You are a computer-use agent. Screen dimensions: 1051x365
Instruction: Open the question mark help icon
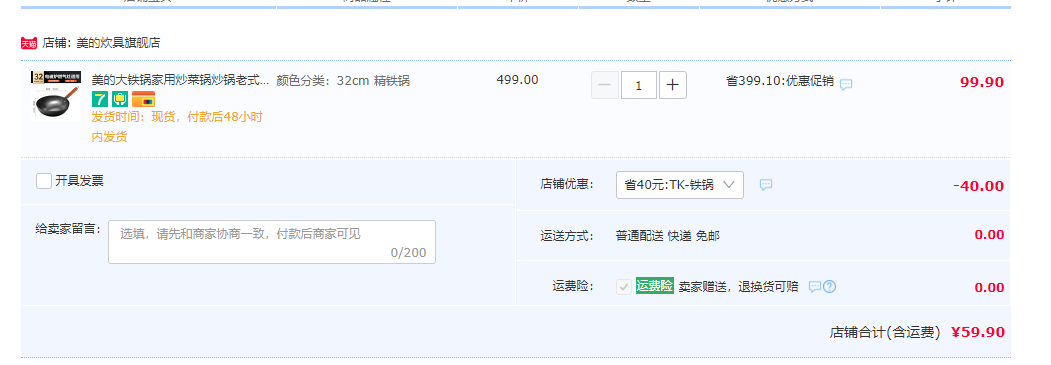pyautogui.click(x=830, y=287)
